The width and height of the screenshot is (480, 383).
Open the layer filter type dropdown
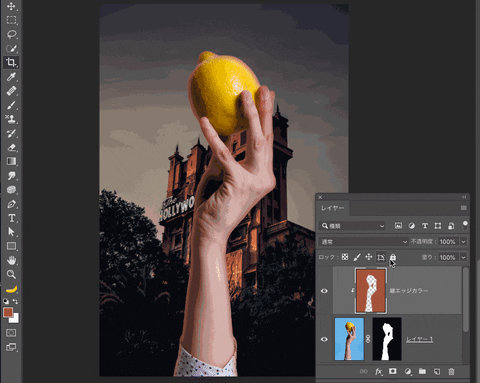[352, 226]
